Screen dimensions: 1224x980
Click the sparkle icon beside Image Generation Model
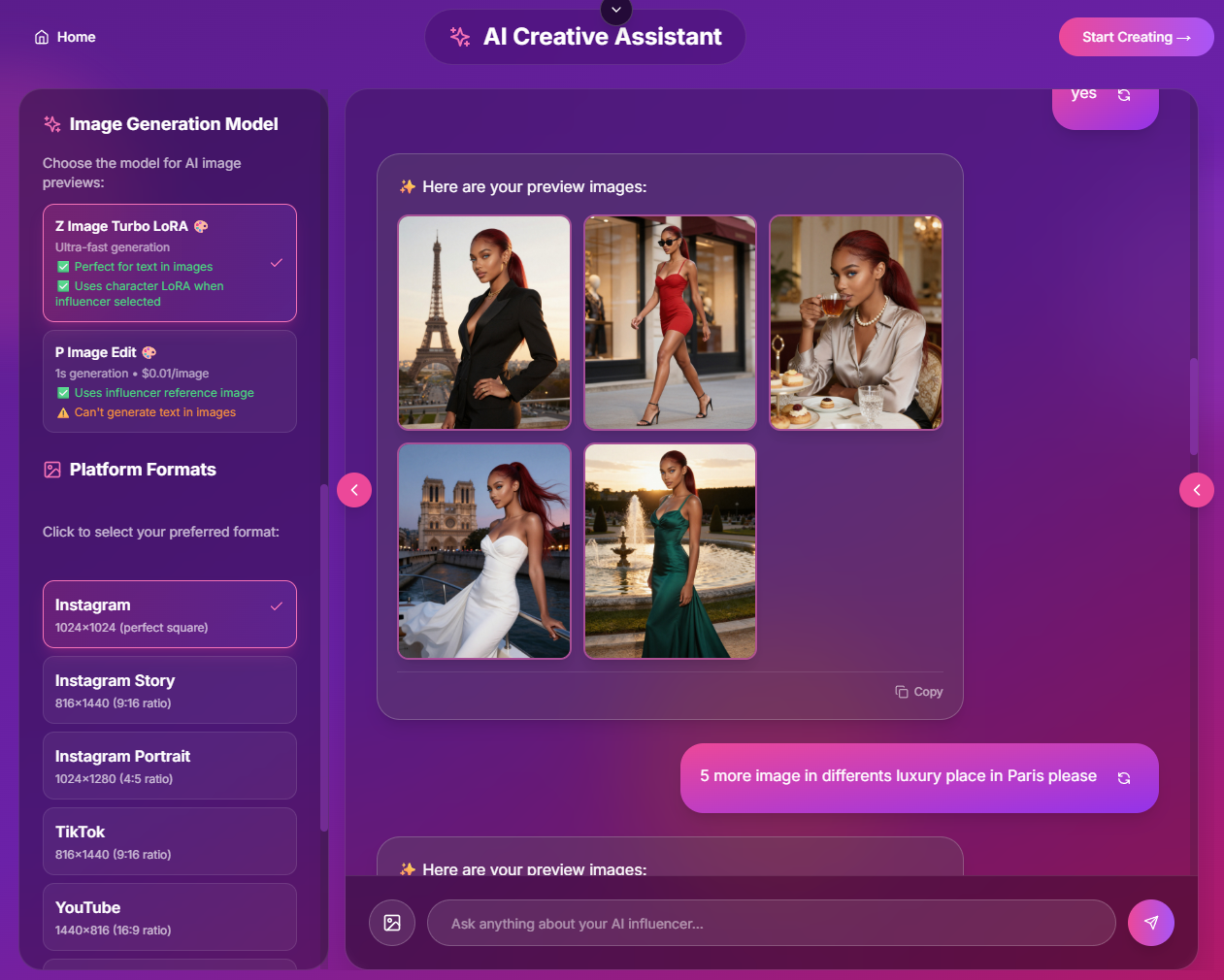coord(50,124)
